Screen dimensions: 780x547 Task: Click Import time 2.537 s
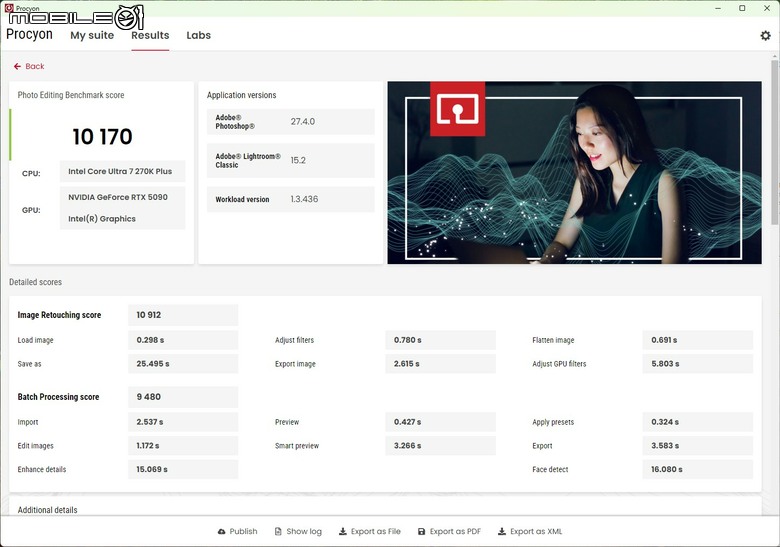point(183,422)
